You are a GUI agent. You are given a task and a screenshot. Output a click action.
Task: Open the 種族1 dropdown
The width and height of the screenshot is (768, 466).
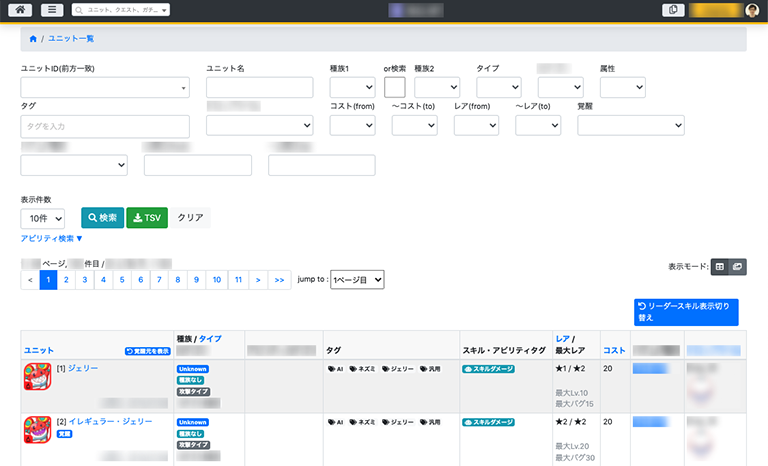[352, 87]
